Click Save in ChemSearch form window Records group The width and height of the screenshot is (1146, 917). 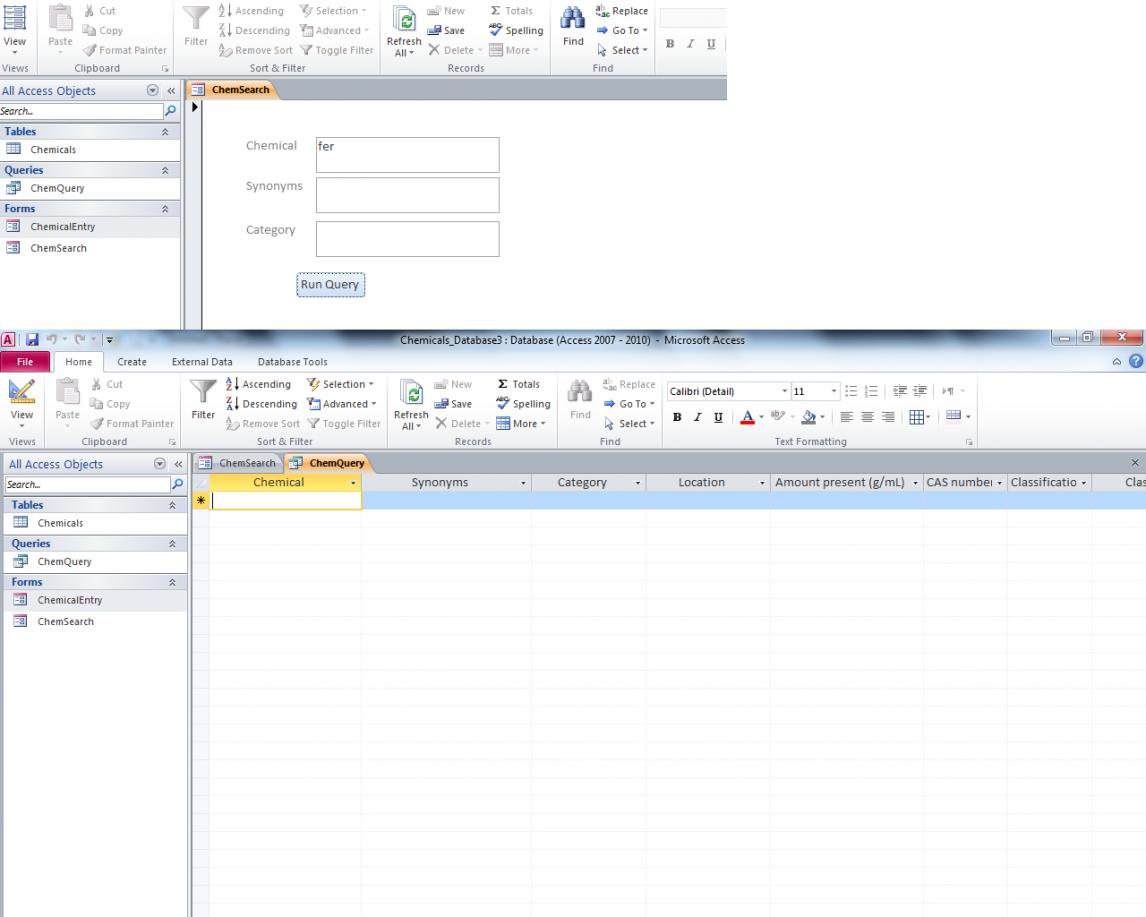pos(446,31)
